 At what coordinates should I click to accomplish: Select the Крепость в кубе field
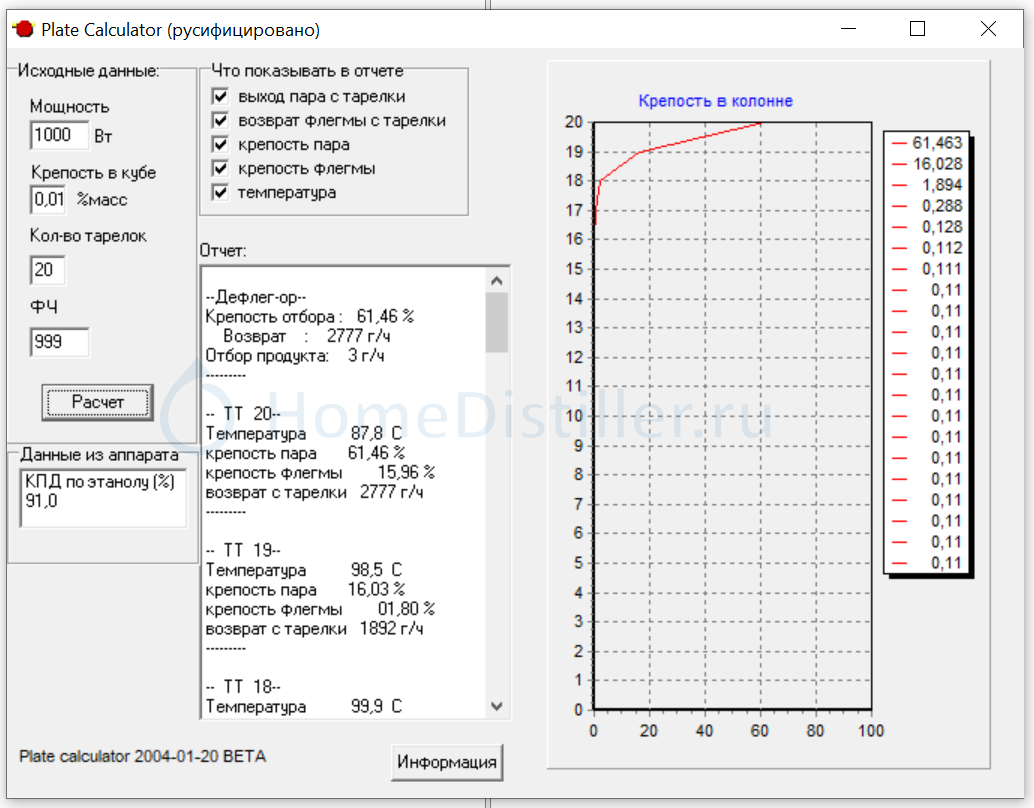click(x=49, y=200)
